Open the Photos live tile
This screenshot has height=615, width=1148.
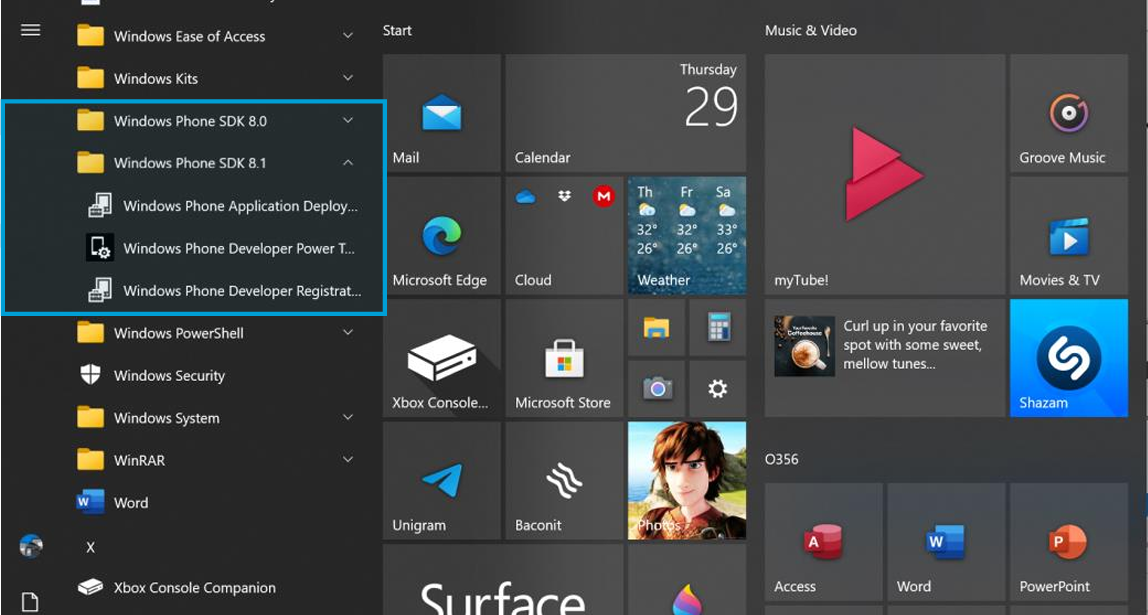(686, 481)
